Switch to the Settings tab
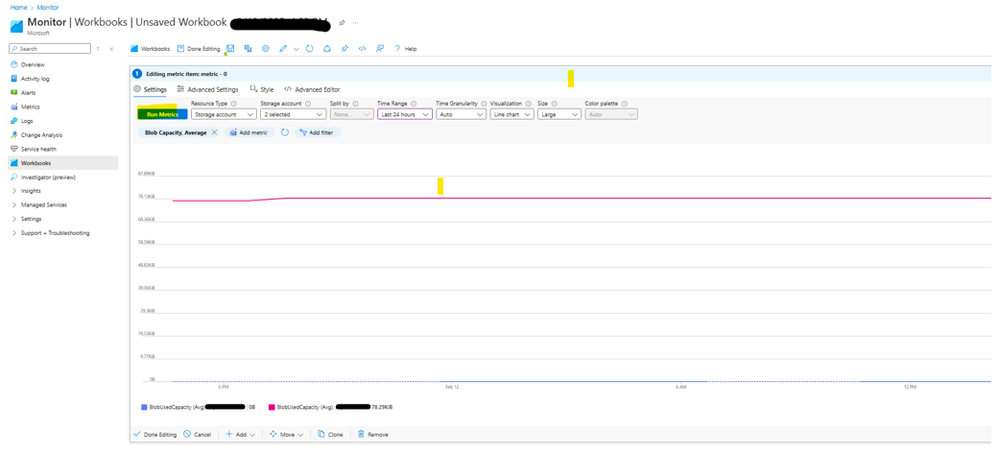 coord(150,90)
